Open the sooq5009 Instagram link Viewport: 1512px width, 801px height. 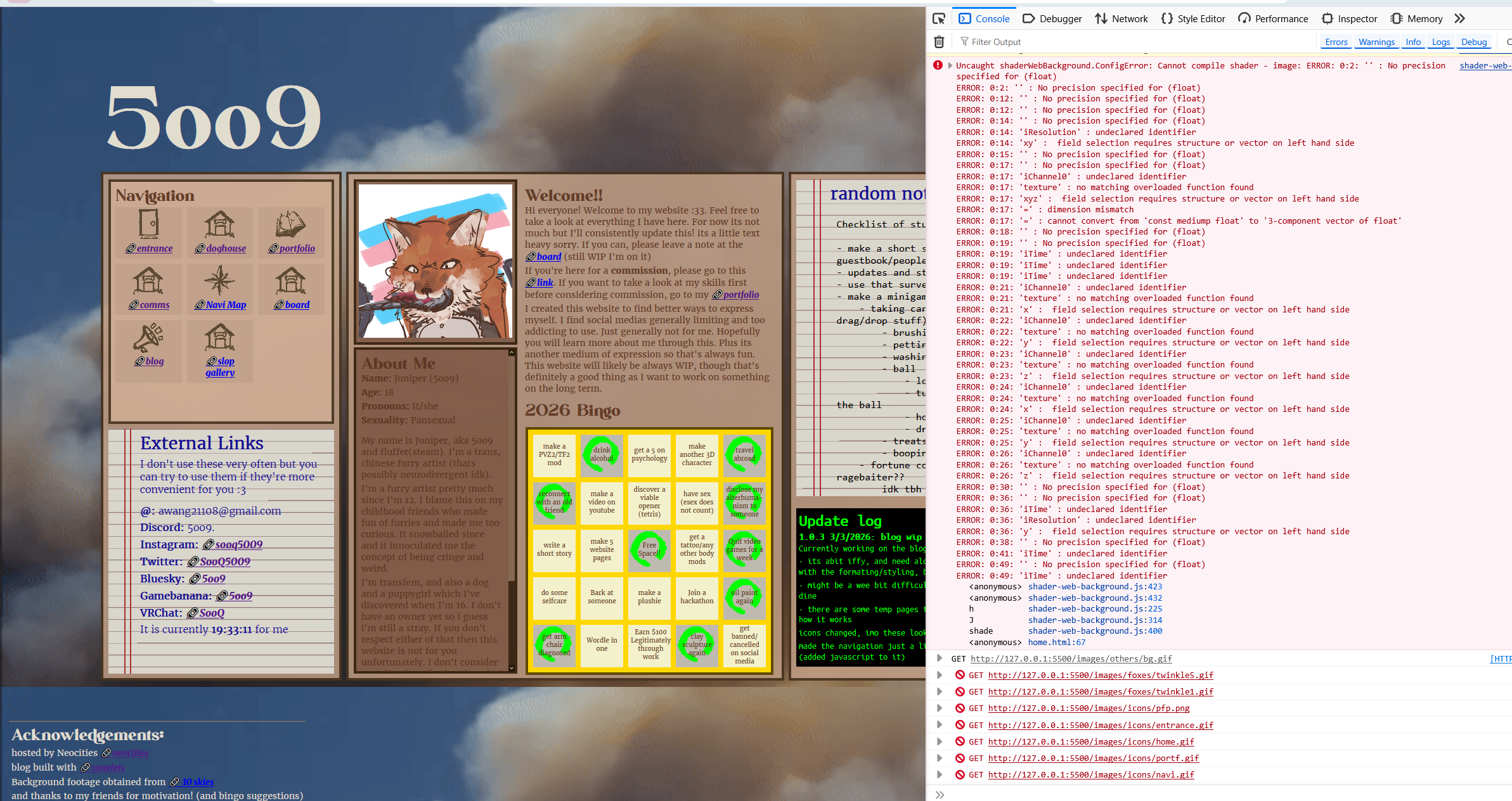pyautogui.click(x=238, y=544)
